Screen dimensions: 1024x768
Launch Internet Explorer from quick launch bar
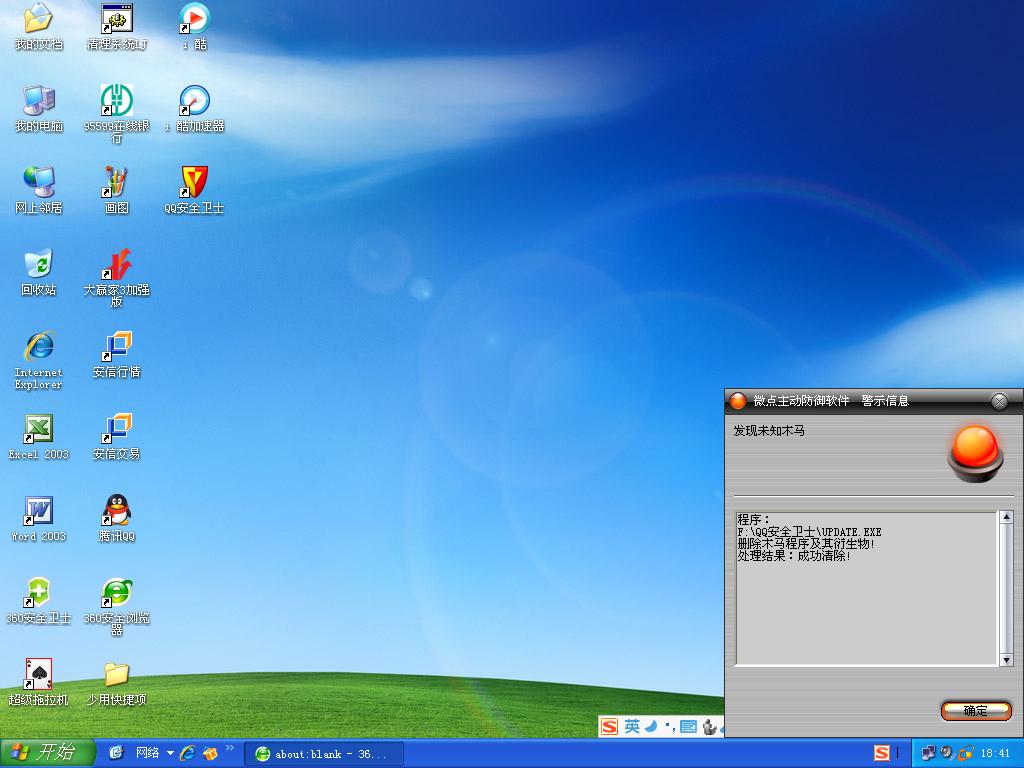click(187, 753)
